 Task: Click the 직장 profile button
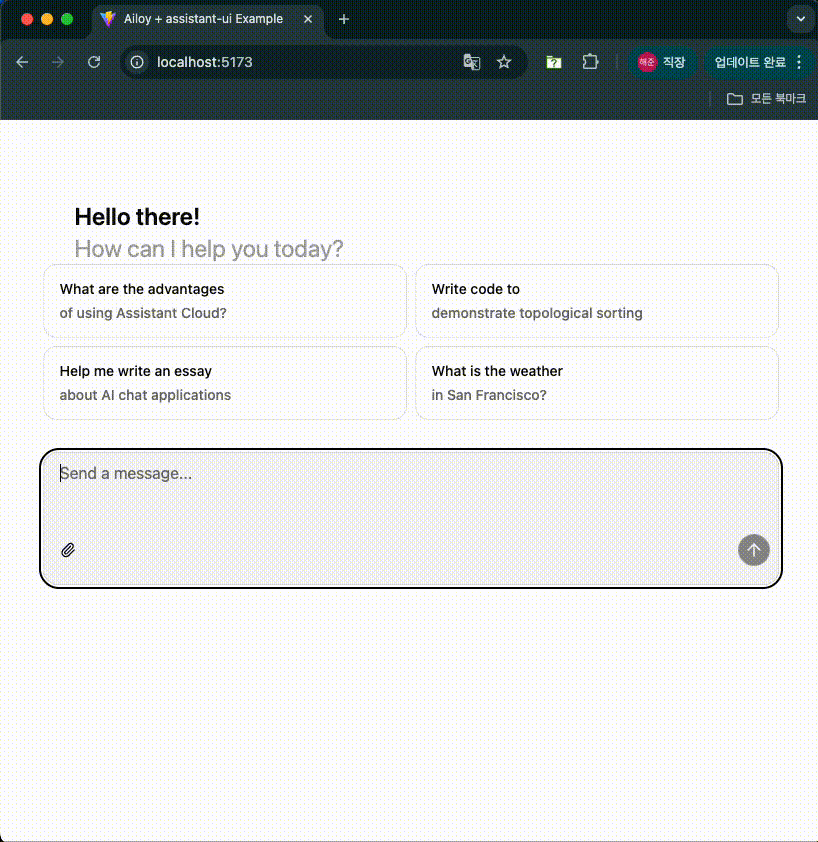[x=663, y=62]
